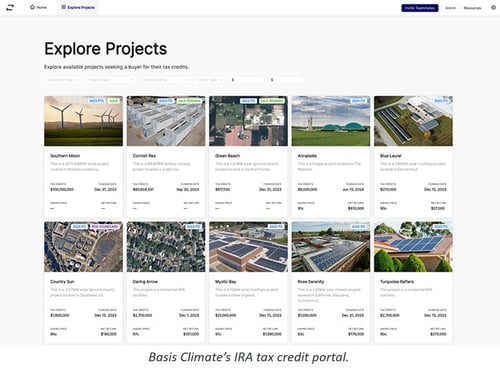Click the Explore Projects page heading
This screenshot has height=374, width=500.
106,49
